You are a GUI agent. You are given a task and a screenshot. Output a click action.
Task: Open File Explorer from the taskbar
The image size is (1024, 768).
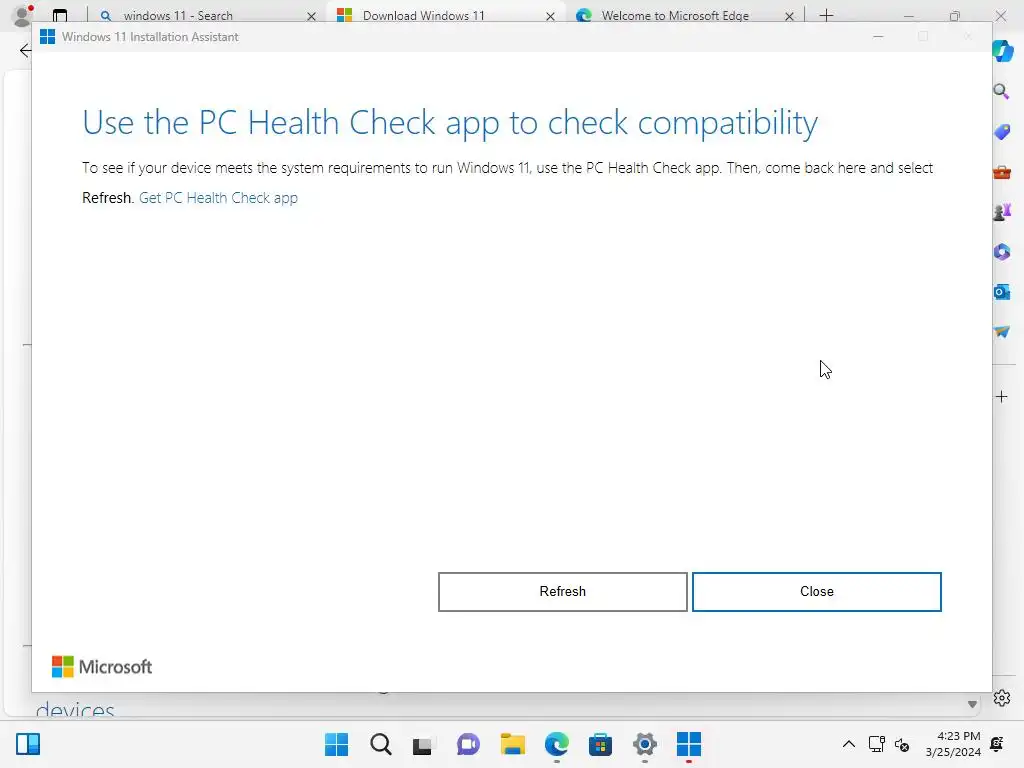[x=513, y=744]
